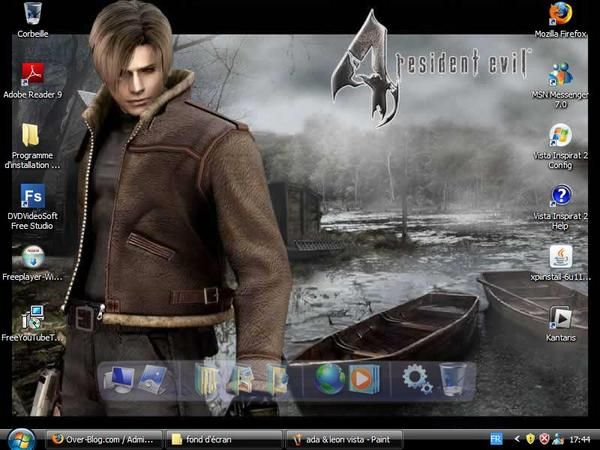The height and width of the screenshot is (450, 600).
Task: Click the computer monitor icon in the dock
Action: point(119,379)
